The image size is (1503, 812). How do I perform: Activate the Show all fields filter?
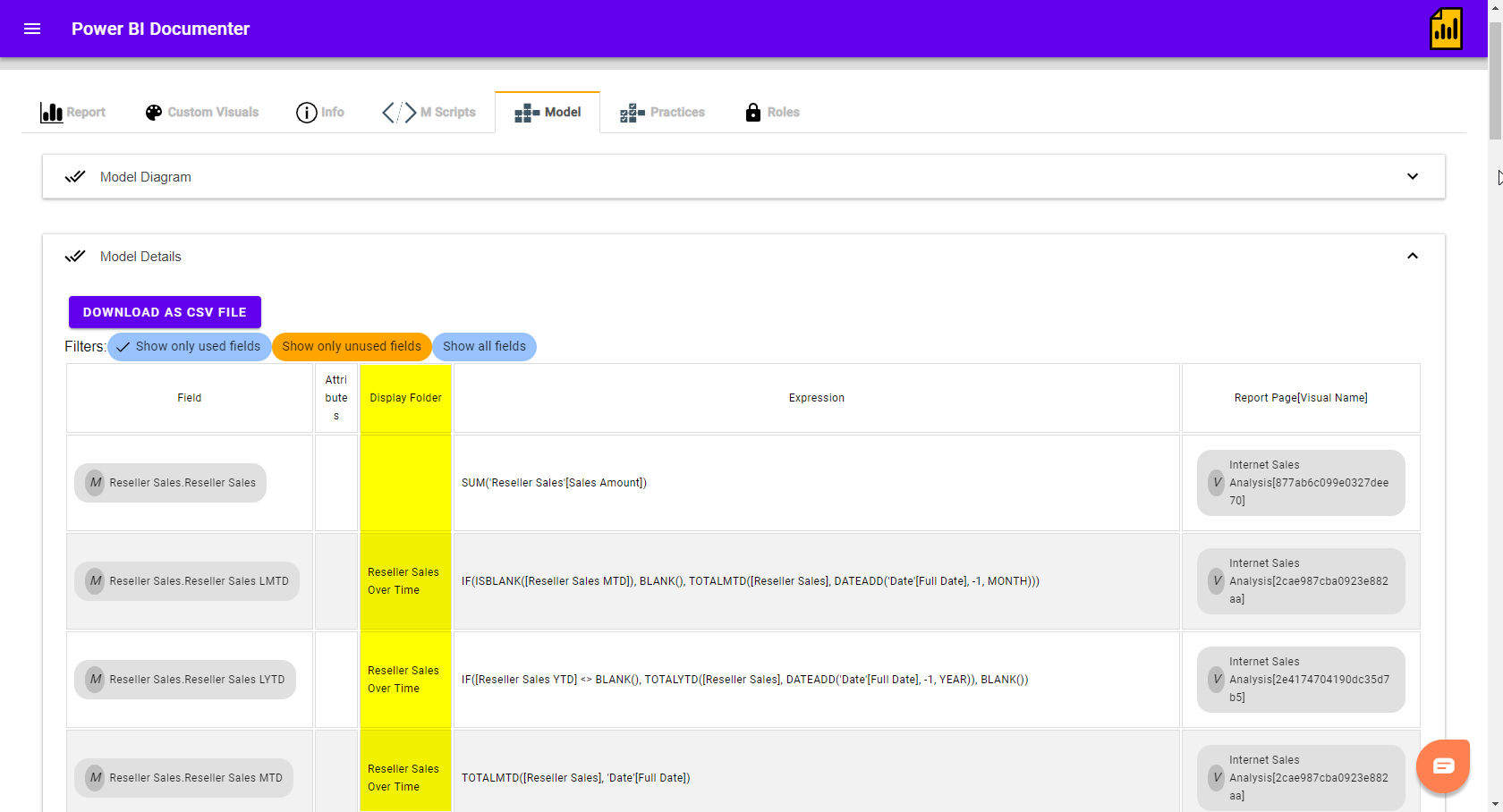[484, 346]
